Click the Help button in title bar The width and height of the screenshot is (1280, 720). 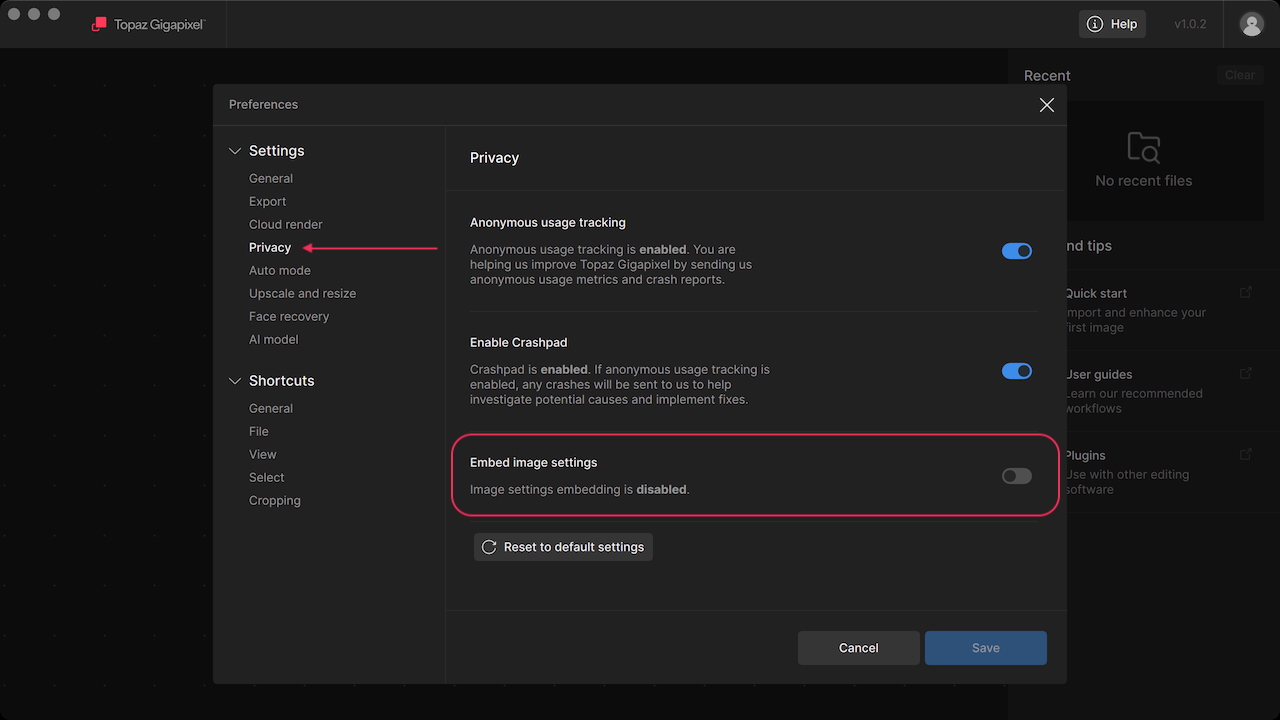[1112, 24]
